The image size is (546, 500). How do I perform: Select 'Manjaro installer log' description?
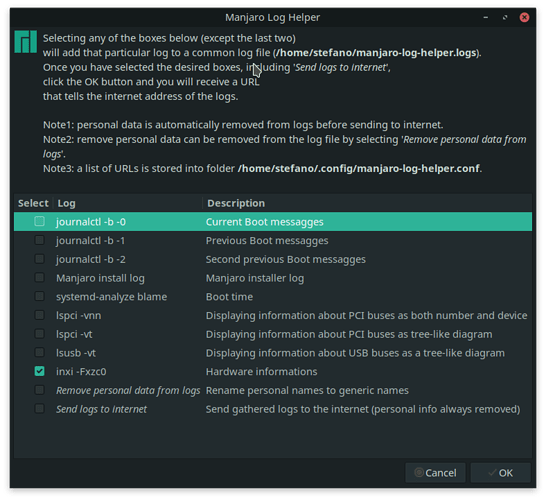click(255, 278)
